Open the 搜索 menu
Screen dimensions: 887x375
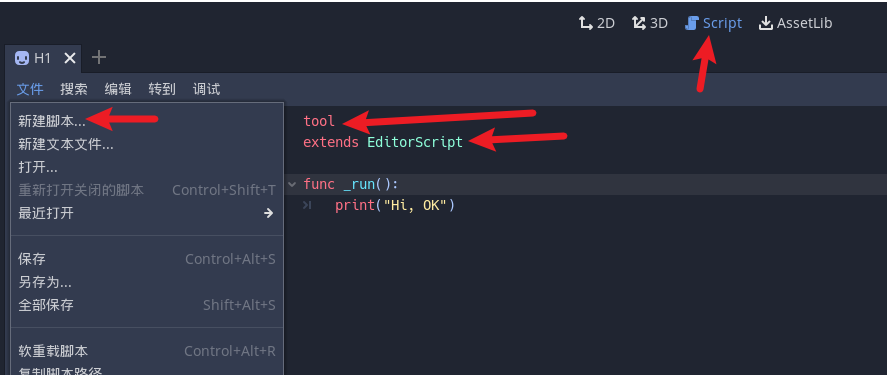coord(74,89)
